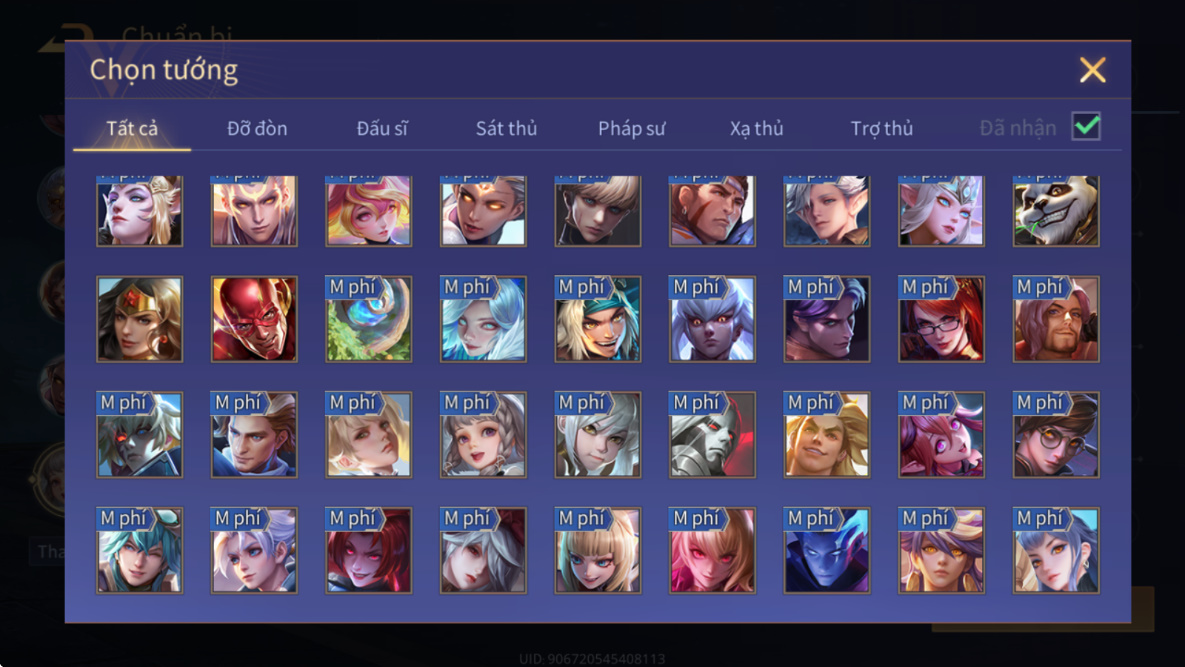Choose the armored knight with red cape
1185x667 pixels.
(712, 434)
